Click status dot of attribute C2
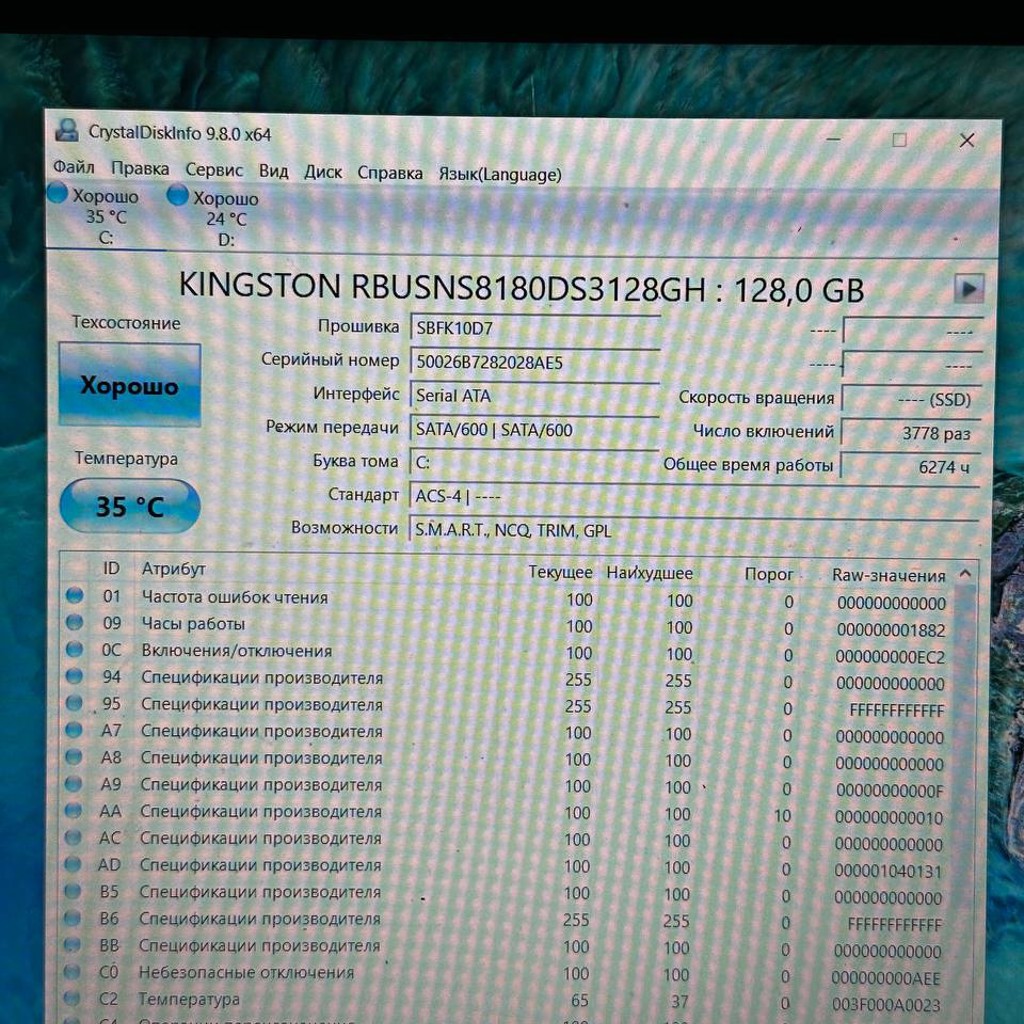This screenshot has height=1024, width=1024. (x=72, y=998)
